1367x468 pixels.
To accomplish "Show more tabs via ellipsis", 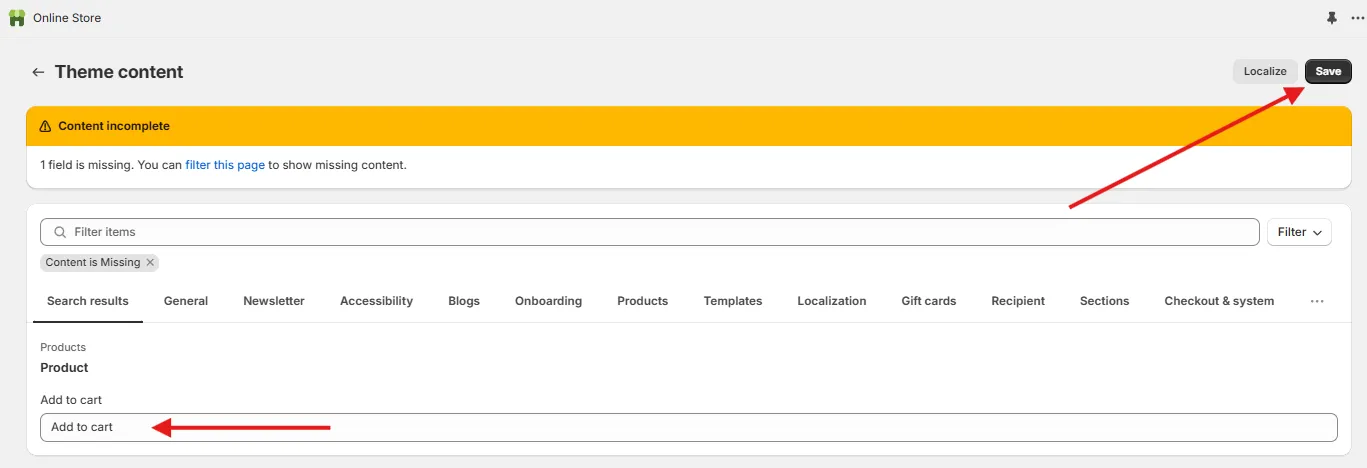I will tap(1317, 301).
